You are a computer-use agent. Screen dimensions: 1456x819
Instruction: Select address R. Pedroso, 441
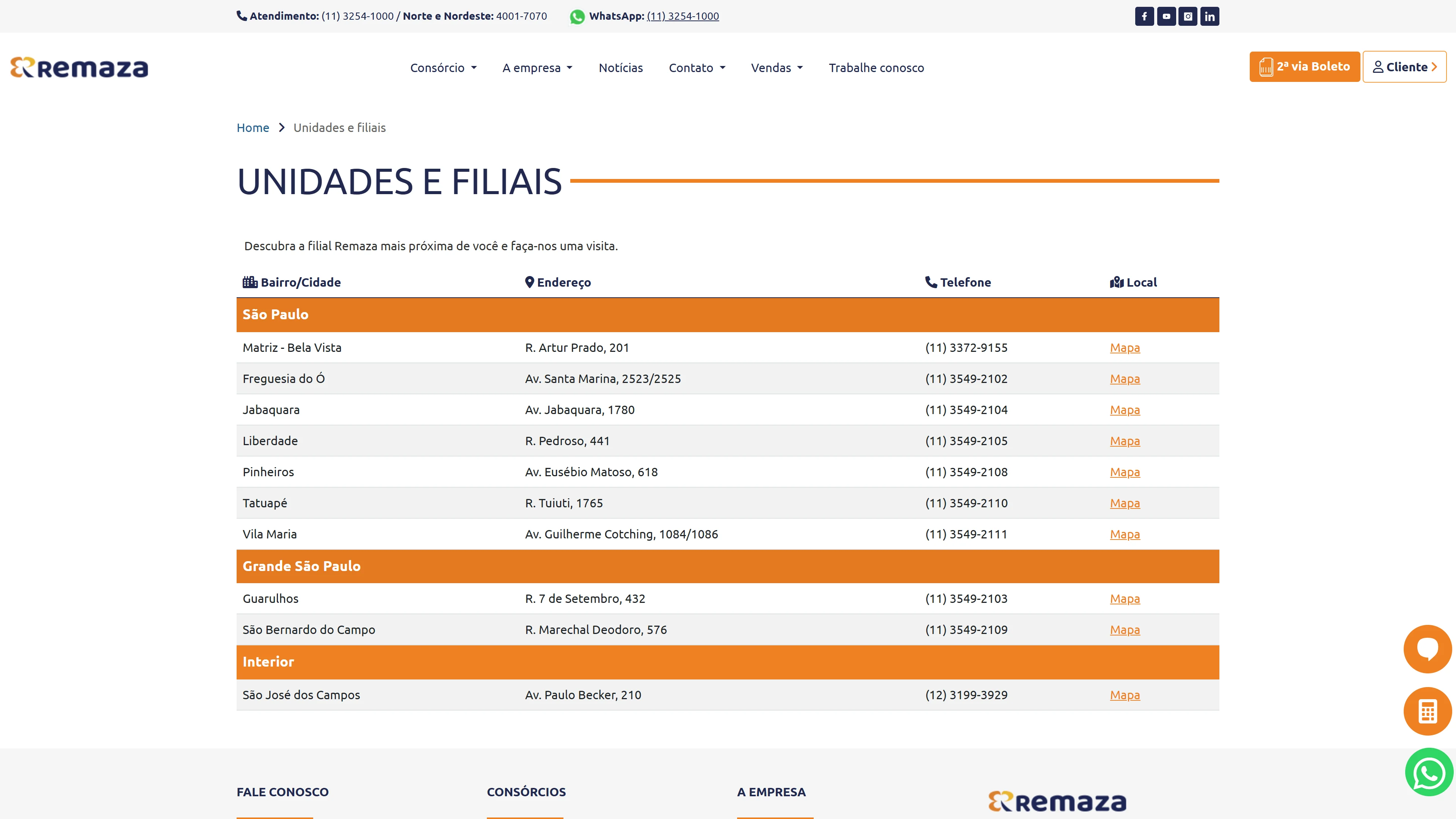coord(568,441)
